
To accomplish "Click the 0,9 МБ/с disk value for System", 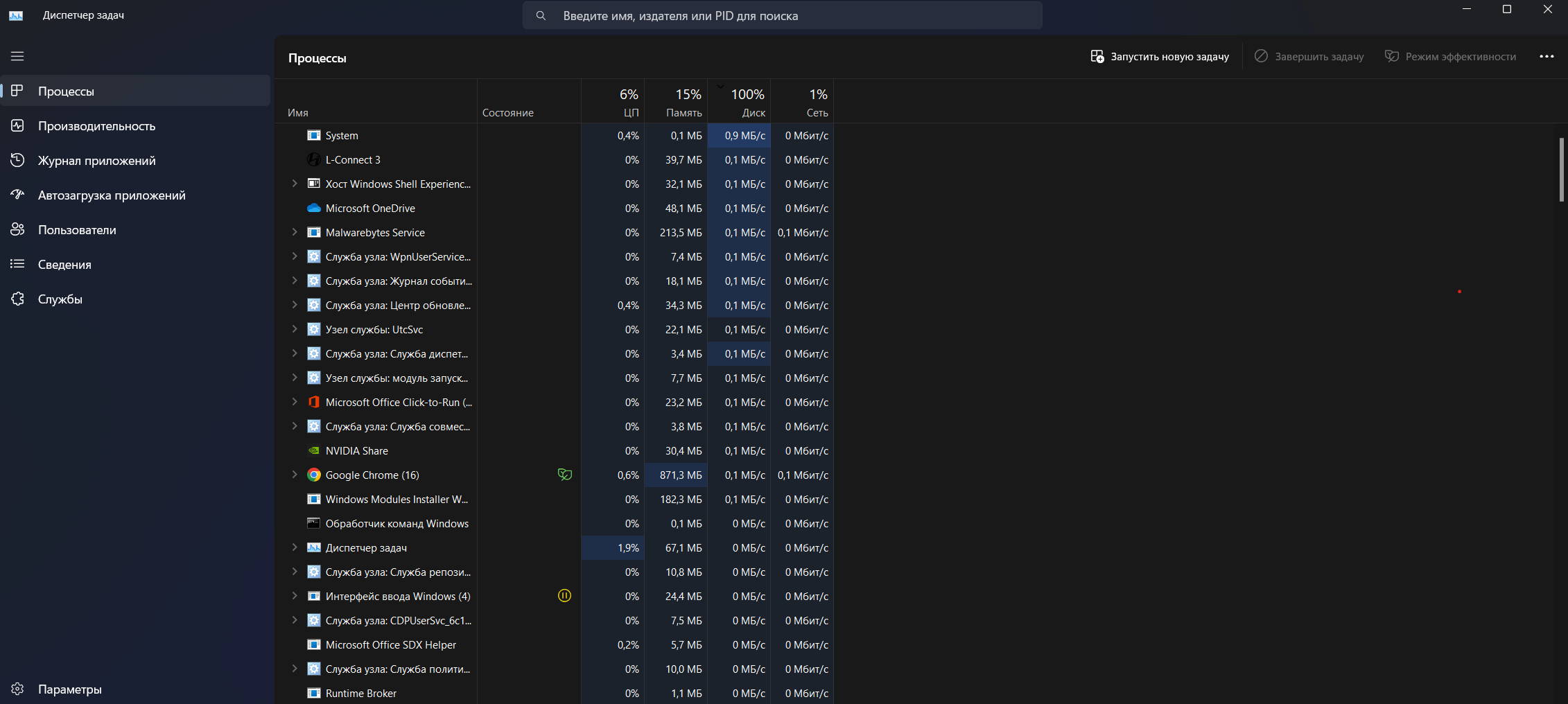I will (x=745, y=135).
